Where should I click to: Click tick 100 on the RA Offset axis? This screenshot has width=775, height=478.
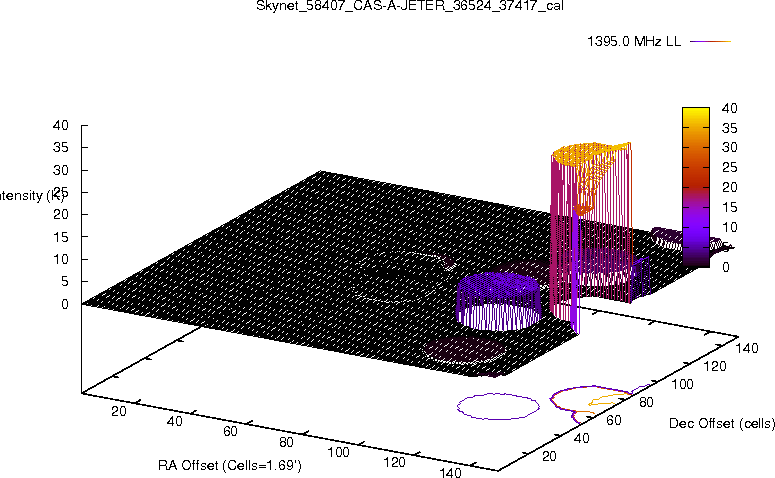339,452
